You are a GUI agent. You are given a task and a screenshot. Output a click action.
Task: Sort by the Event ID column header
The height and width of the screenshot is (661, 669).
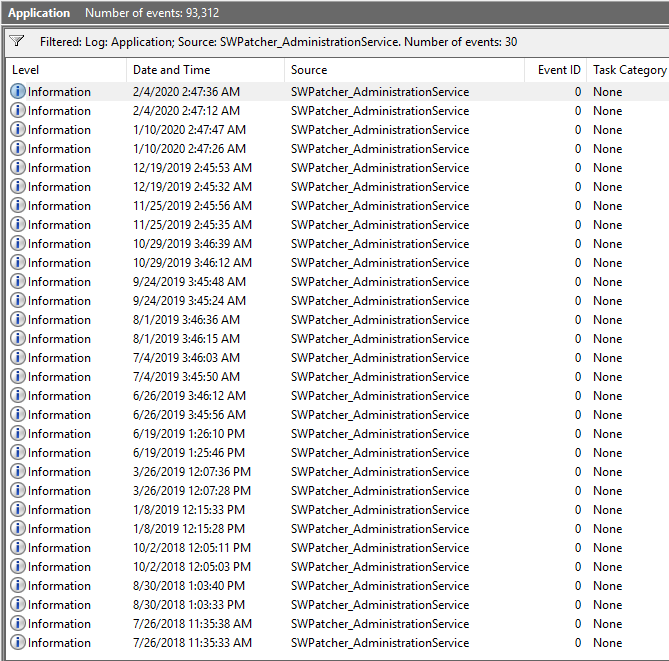click(x=556, y=70)
